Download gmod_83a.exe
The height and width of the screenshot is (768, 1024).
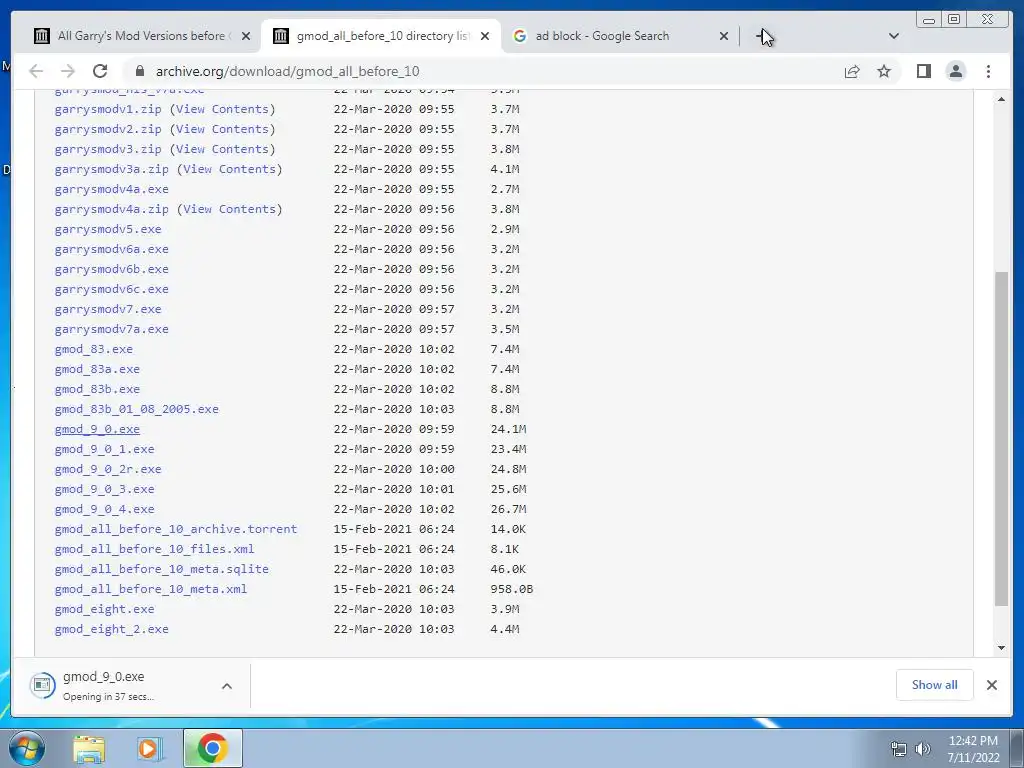point(97,369)
